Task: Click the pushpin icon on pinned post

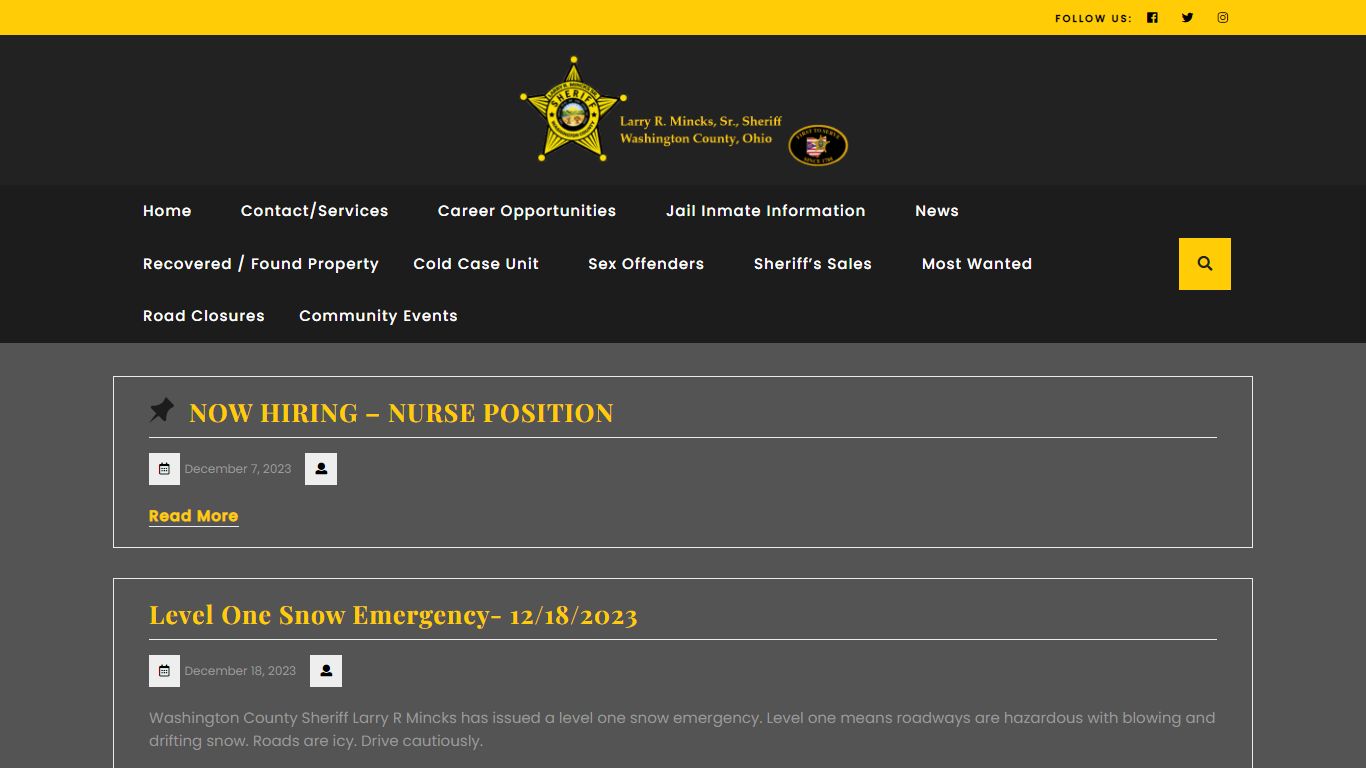Action: coord(162,410)
